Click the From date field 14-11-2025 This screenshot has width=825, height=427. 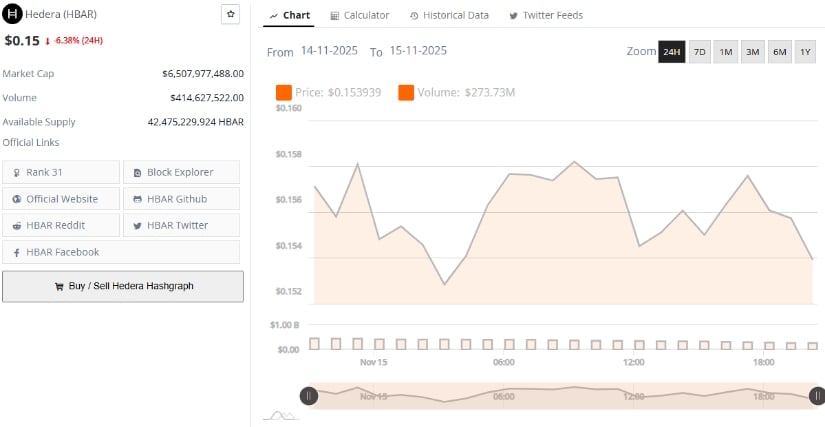[x=330, y=51]
